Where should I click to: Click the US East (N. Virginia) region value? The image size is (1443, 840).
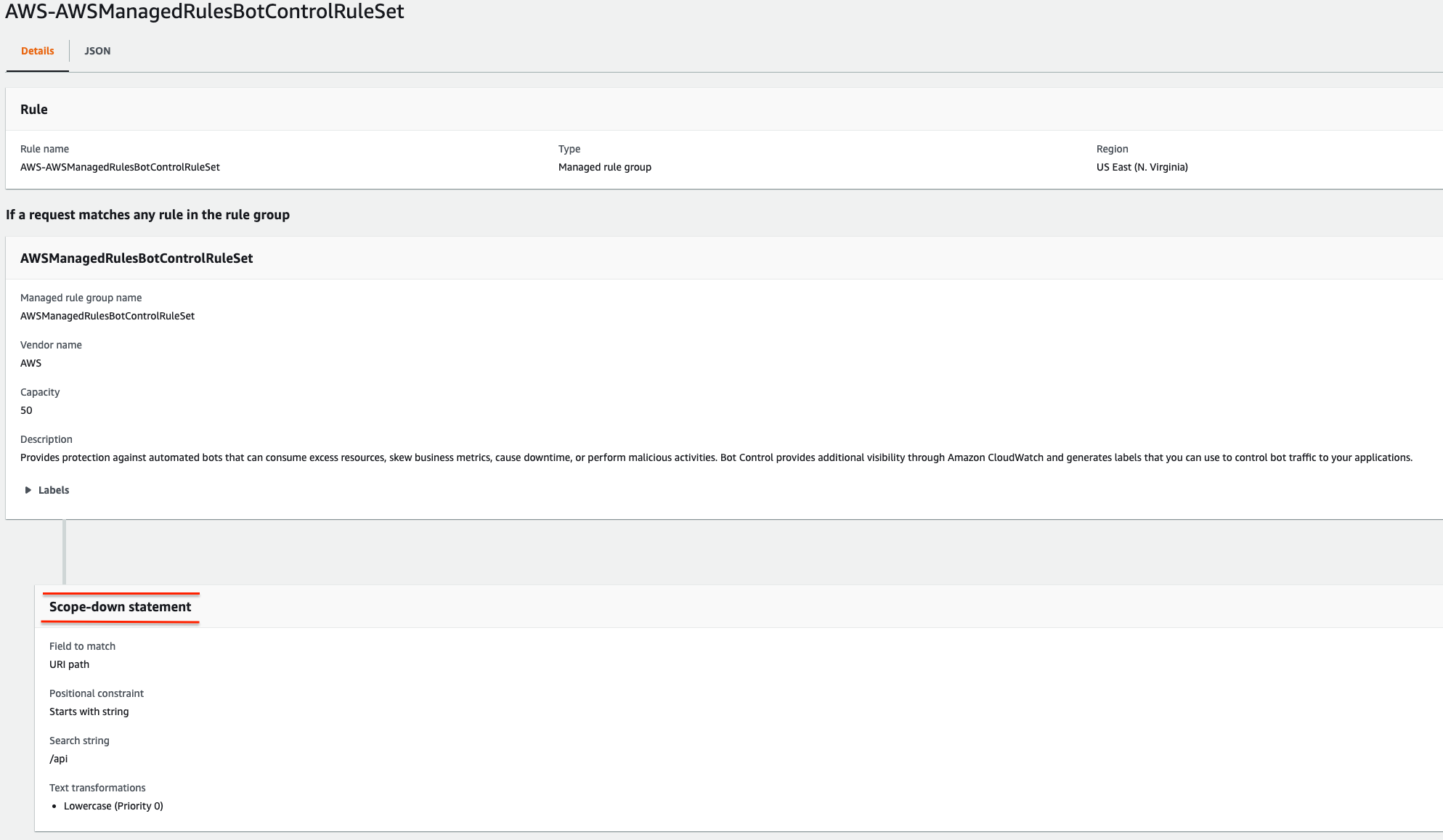pyautogui.click(x=1142, y=167)
